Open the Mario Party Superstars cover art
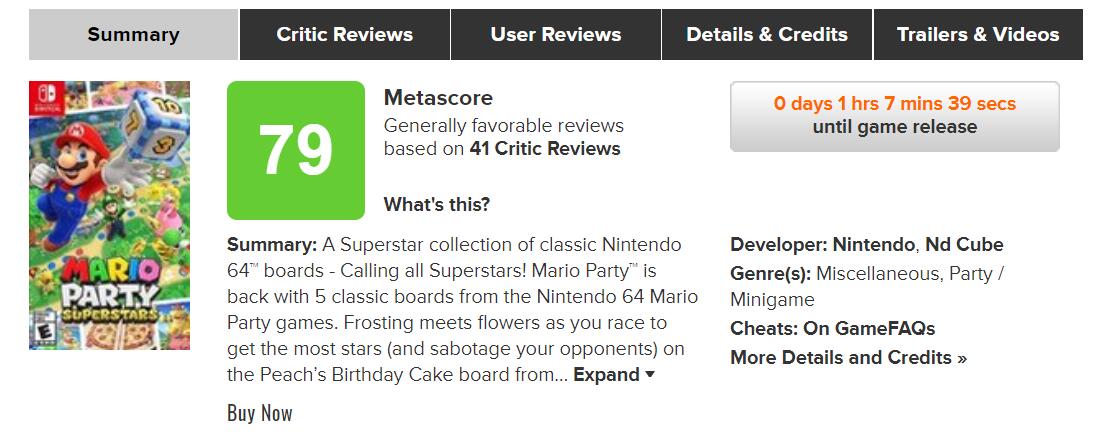The height and width of the screenshot is (434, 1099). click(x=109, y=215)
